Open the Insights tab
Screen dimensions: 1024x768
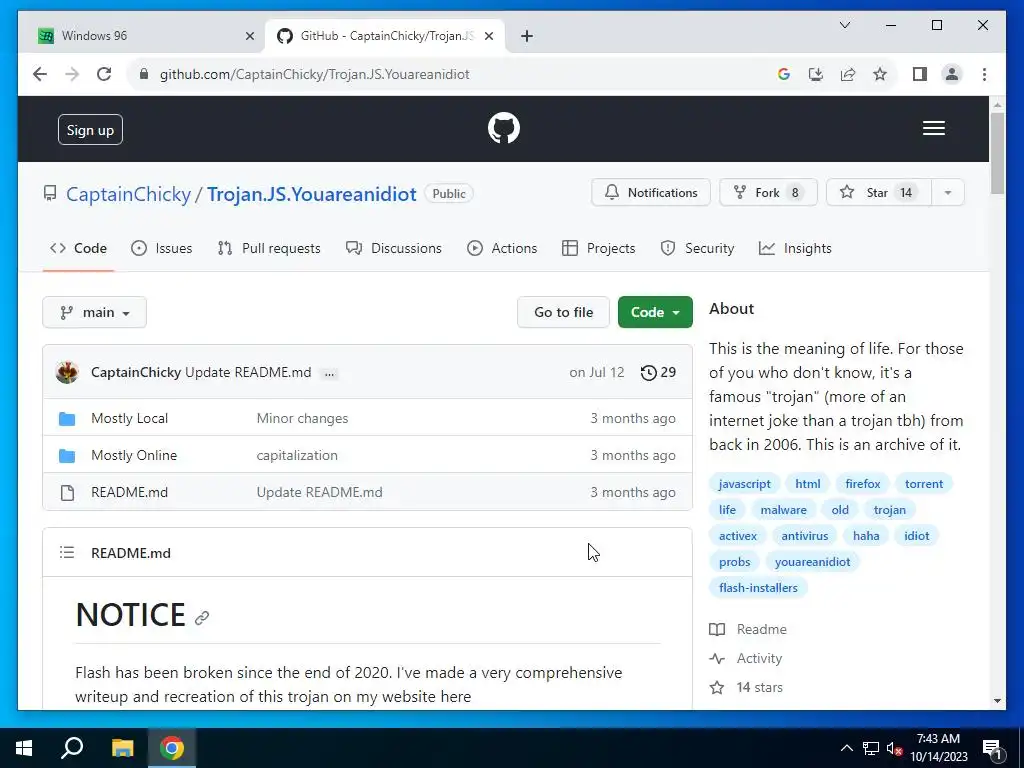(795, 248)
